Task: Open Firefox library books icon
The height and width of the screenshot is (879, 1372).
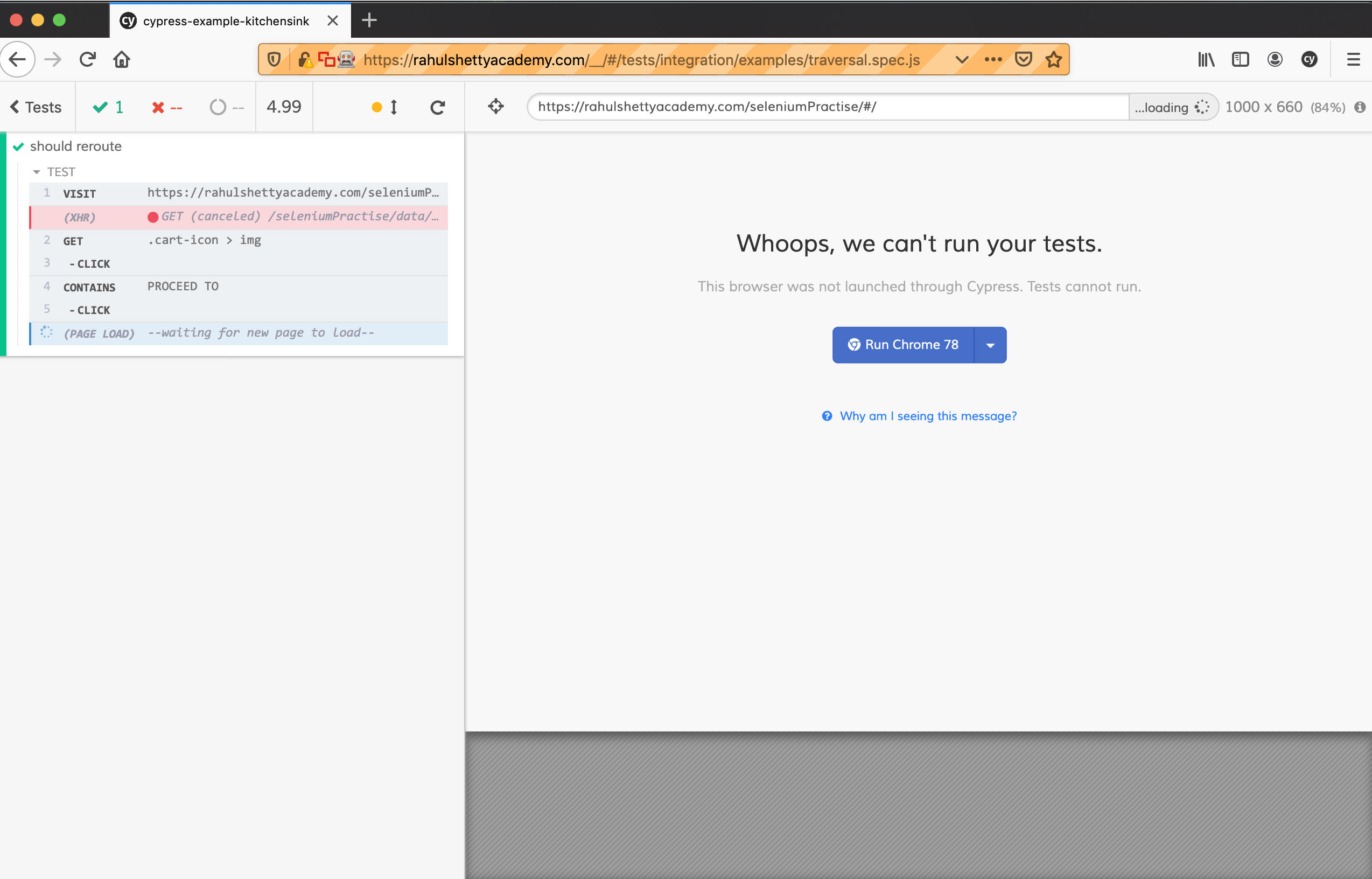Action: click(1206, 59)
